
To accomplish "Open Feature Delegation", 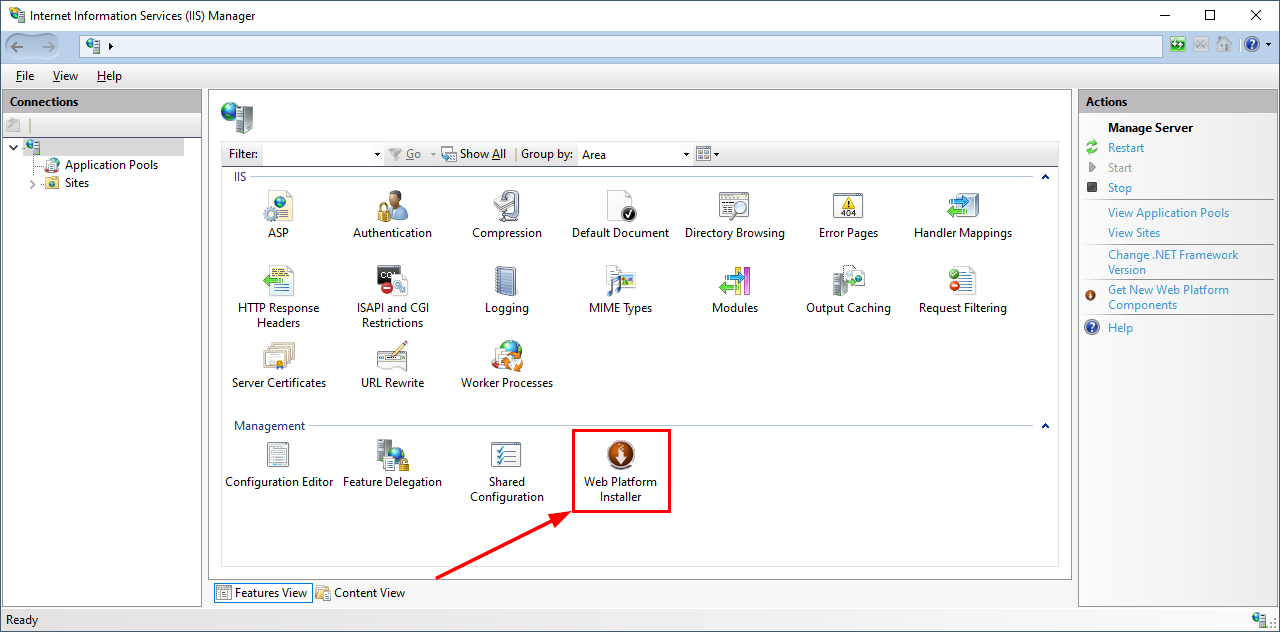I will point(392,465).
